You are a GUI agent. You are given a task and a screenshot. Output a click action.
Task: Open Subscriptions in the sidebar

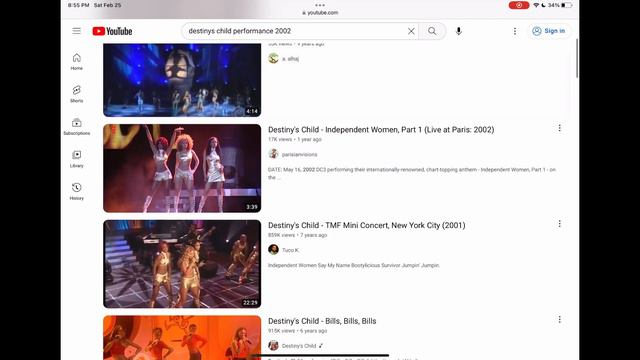tap(76, 127)
